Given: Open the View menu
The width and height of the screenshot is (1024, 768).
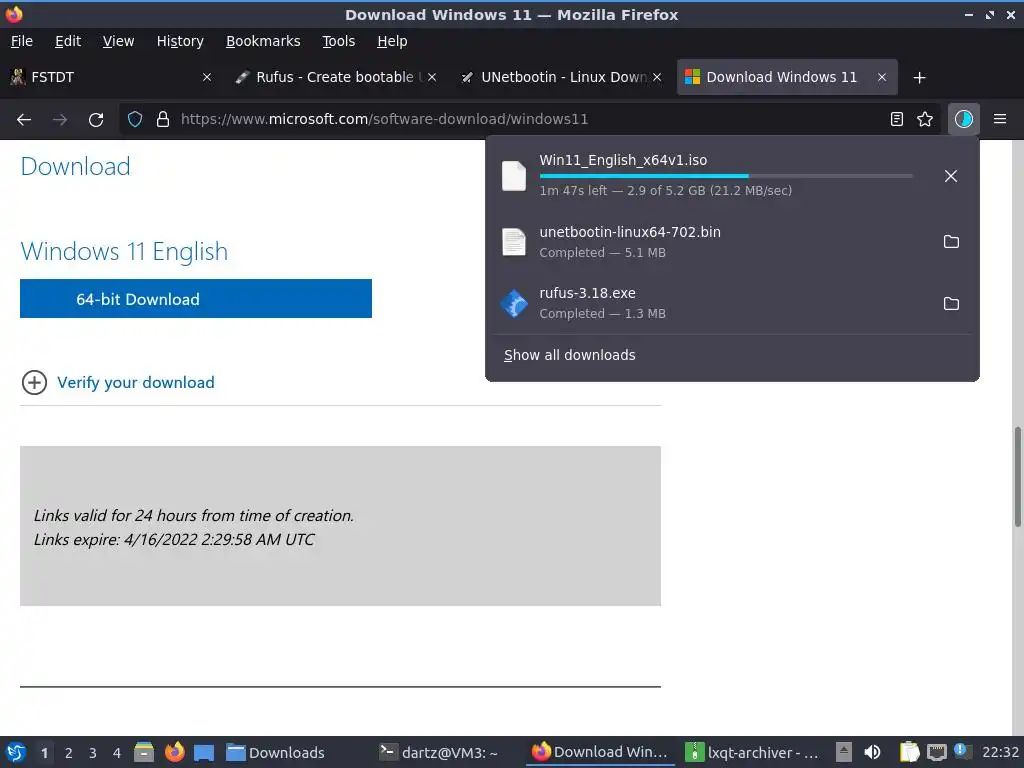Looking at the screenshot, I should pos(118,41).
